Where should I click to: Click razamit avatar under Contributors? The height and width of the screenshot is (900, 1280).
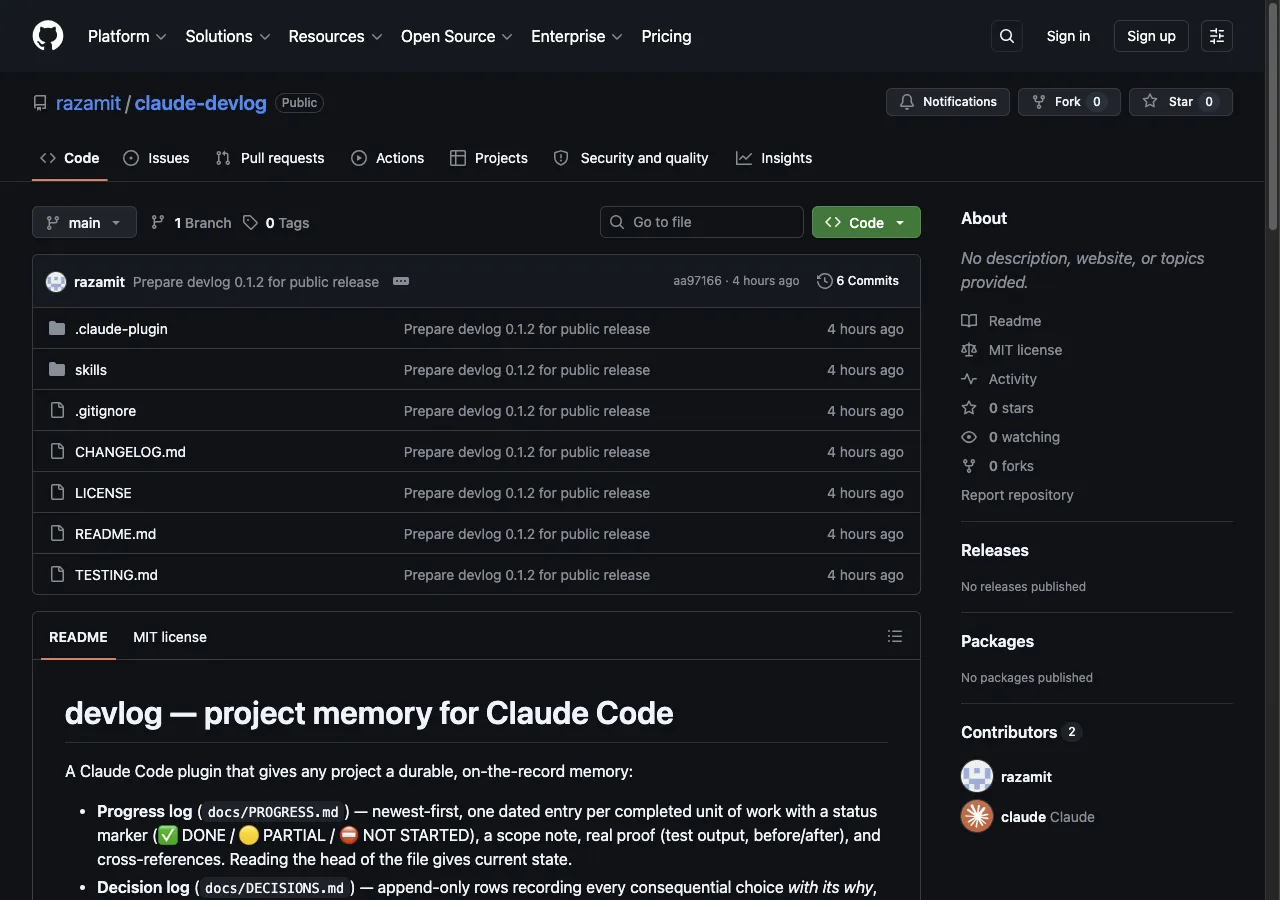pyautogui.click(x=977, y=776)
